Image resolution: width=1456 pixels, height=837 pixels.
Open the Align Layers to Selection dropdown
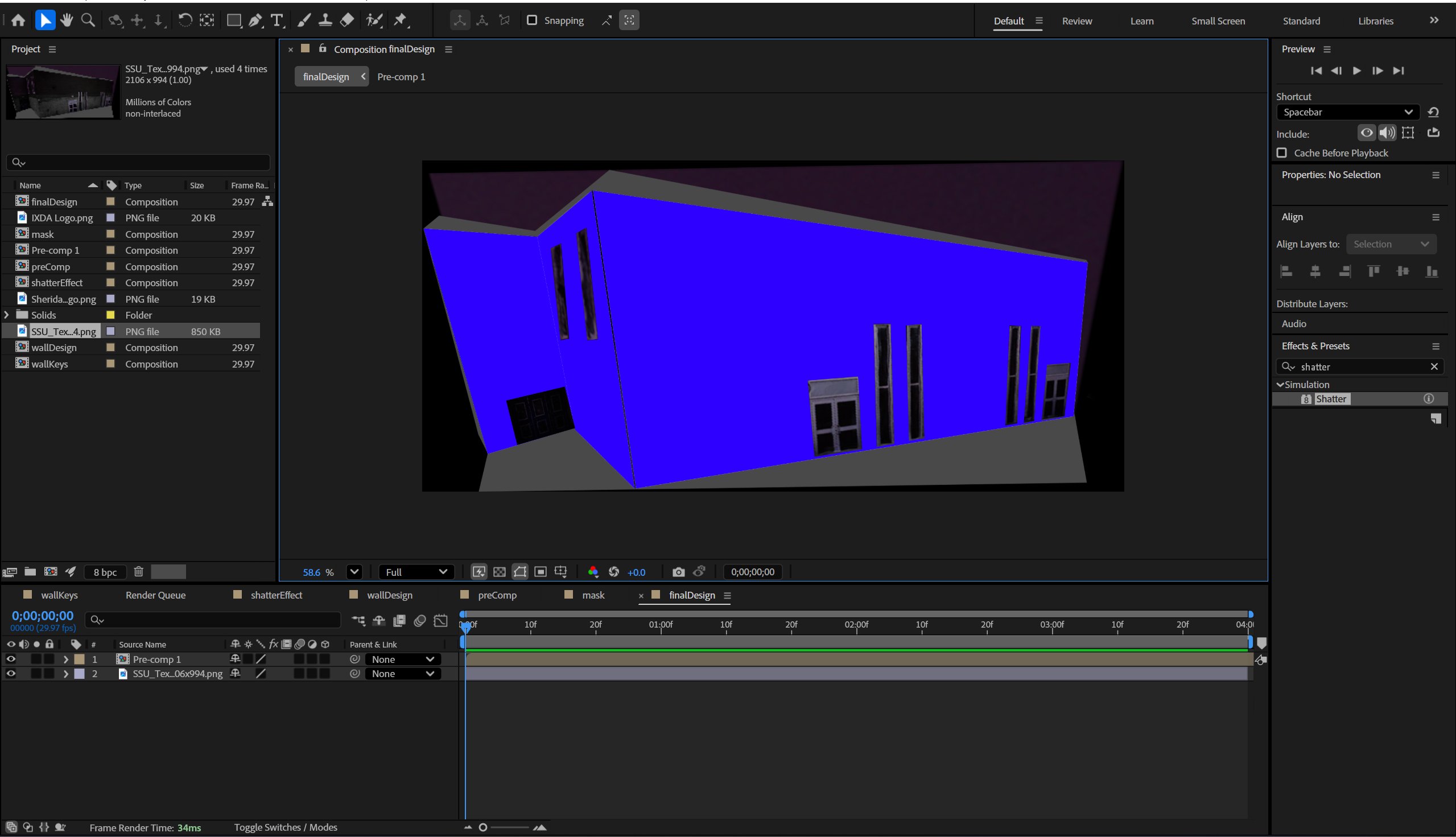click(1391, 244)
